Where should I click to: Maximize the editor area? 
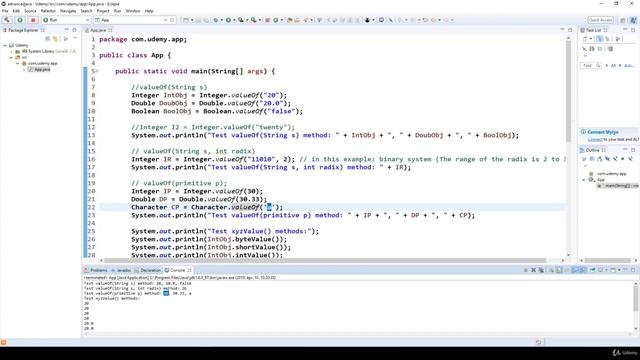(570, 30)
